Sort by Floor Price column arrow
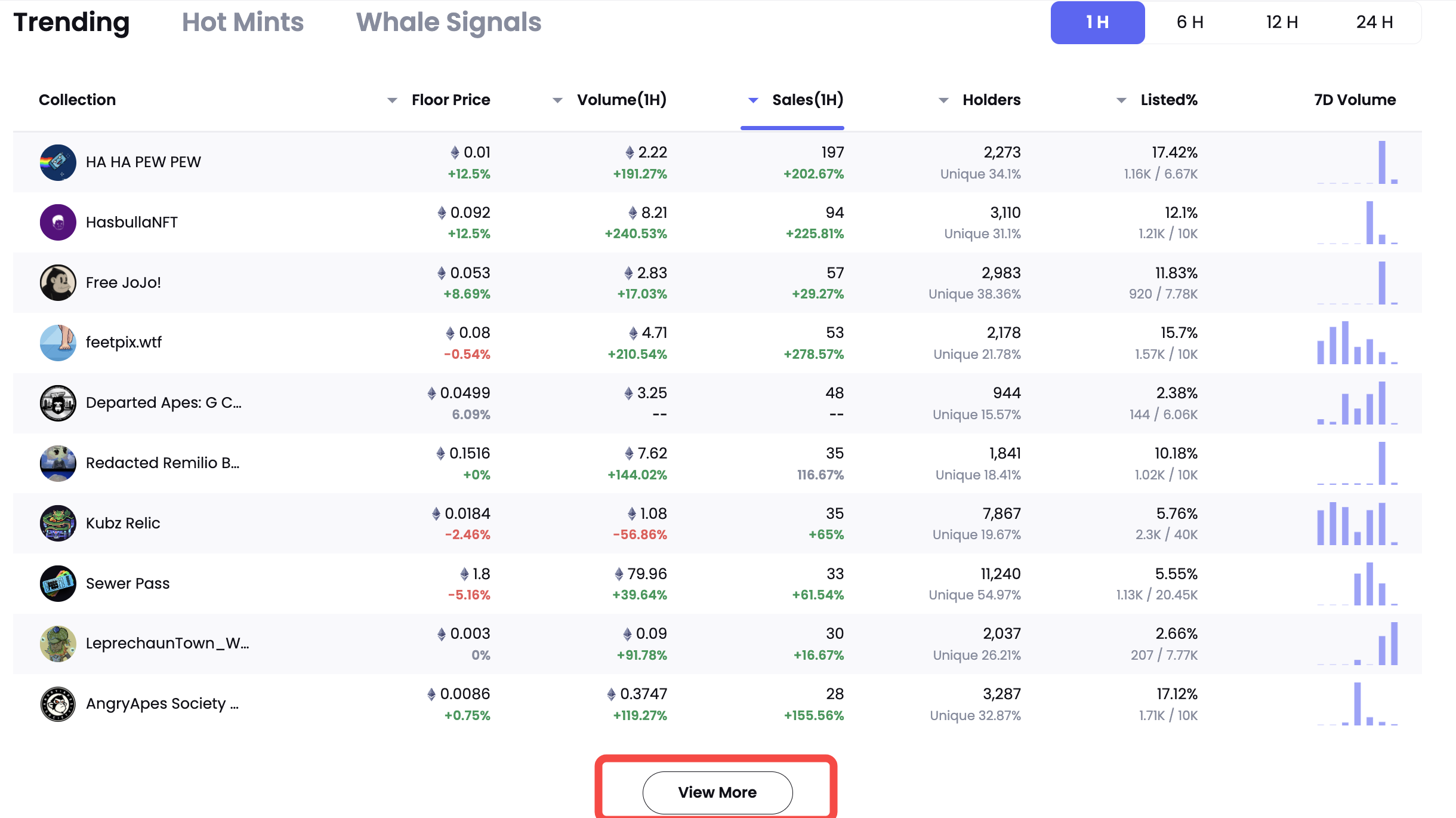 (x=392, y=100)
